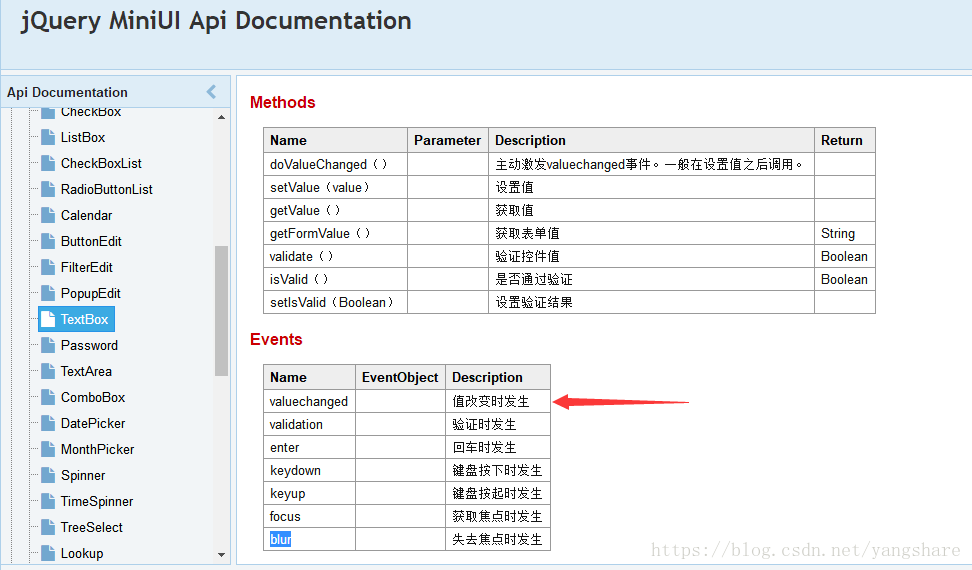
Task: Open the FilterEdit documentation
Action: tap(87, 268)
